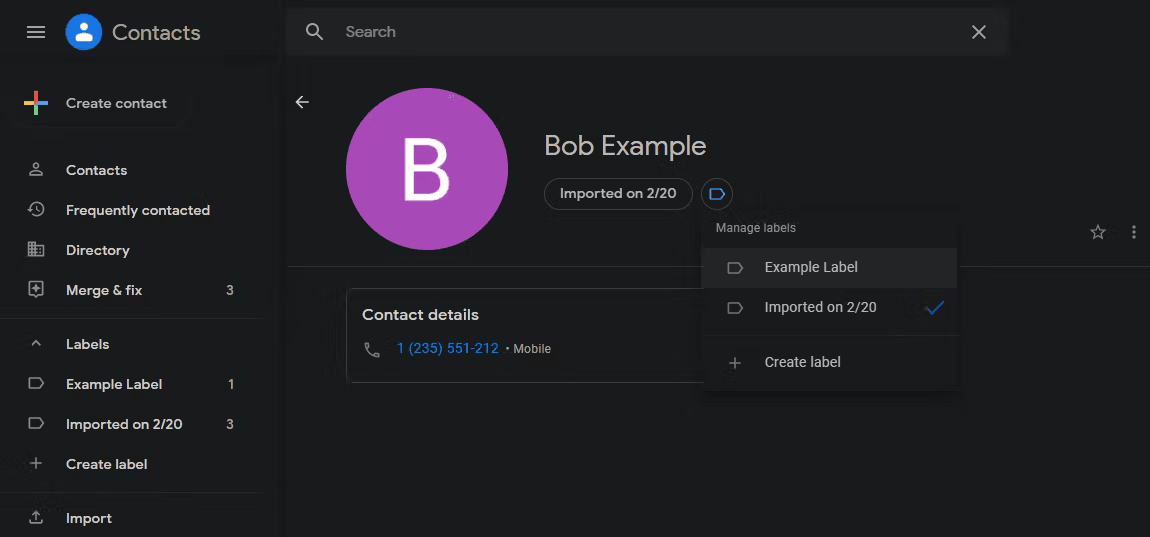Clear search with the X icon

point(978,32)
